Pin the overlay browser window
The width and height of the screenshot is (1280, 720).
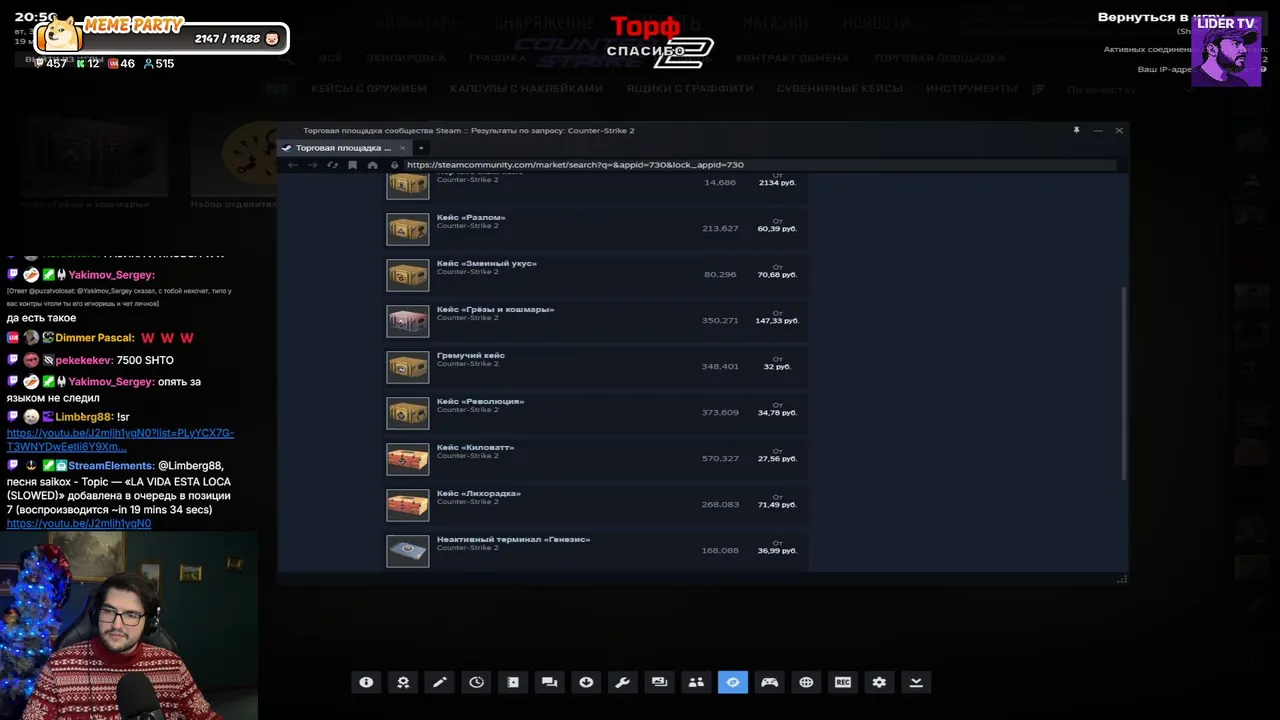coord(1076,130)
